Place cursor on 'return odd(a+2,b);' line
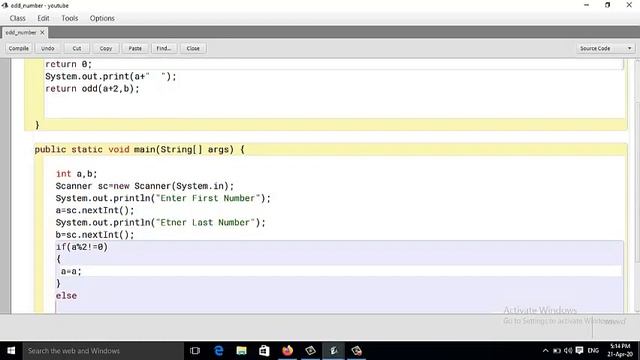Screen dimensions: 640x360 click(x=92, y=89)
